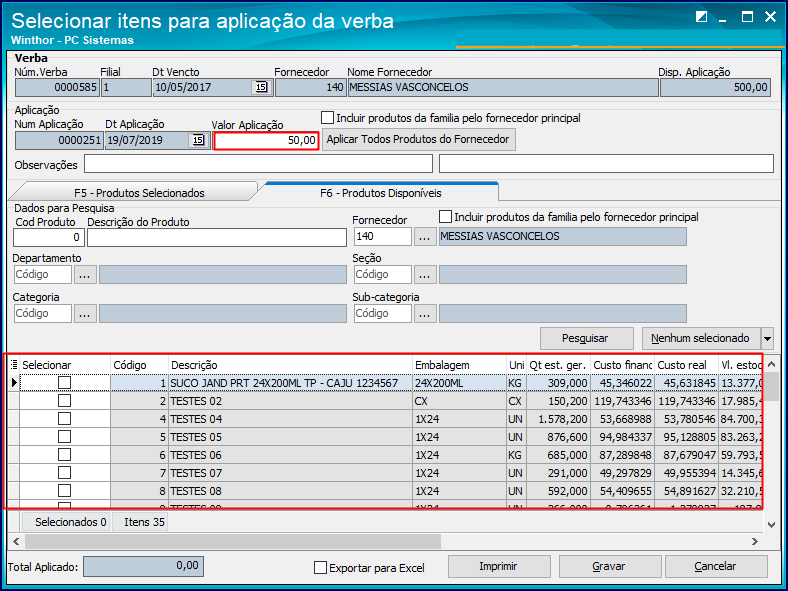
Task: Click the TESTES 05 description cell
Action: (290, 437)
